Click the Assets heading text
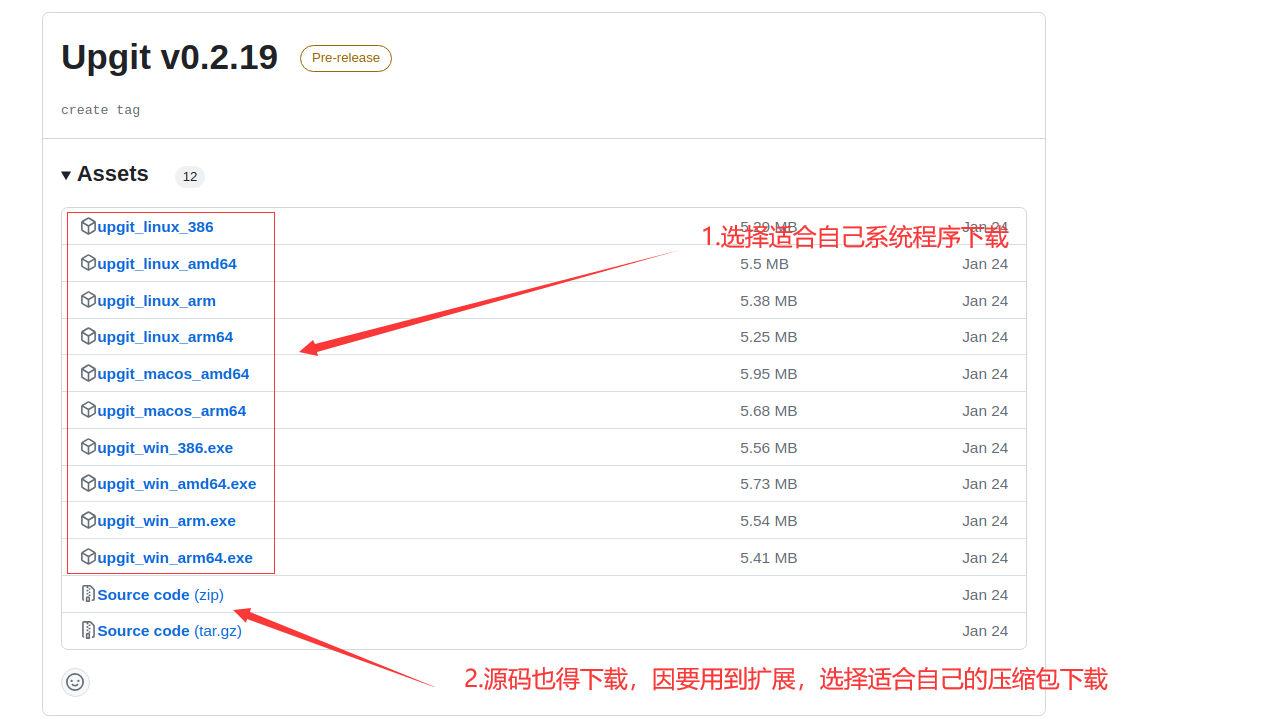 pos(113,174)
